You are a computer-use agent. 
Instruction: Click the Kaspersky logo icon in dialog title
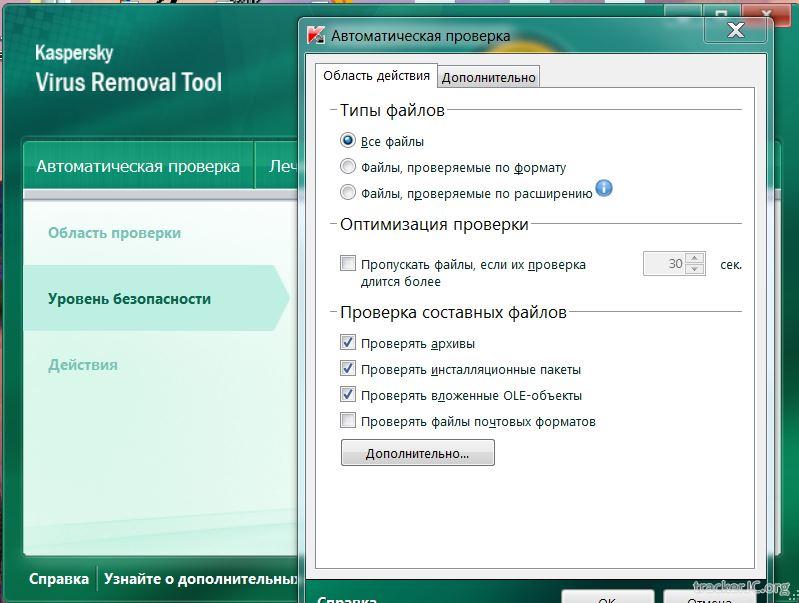[316, 35]
